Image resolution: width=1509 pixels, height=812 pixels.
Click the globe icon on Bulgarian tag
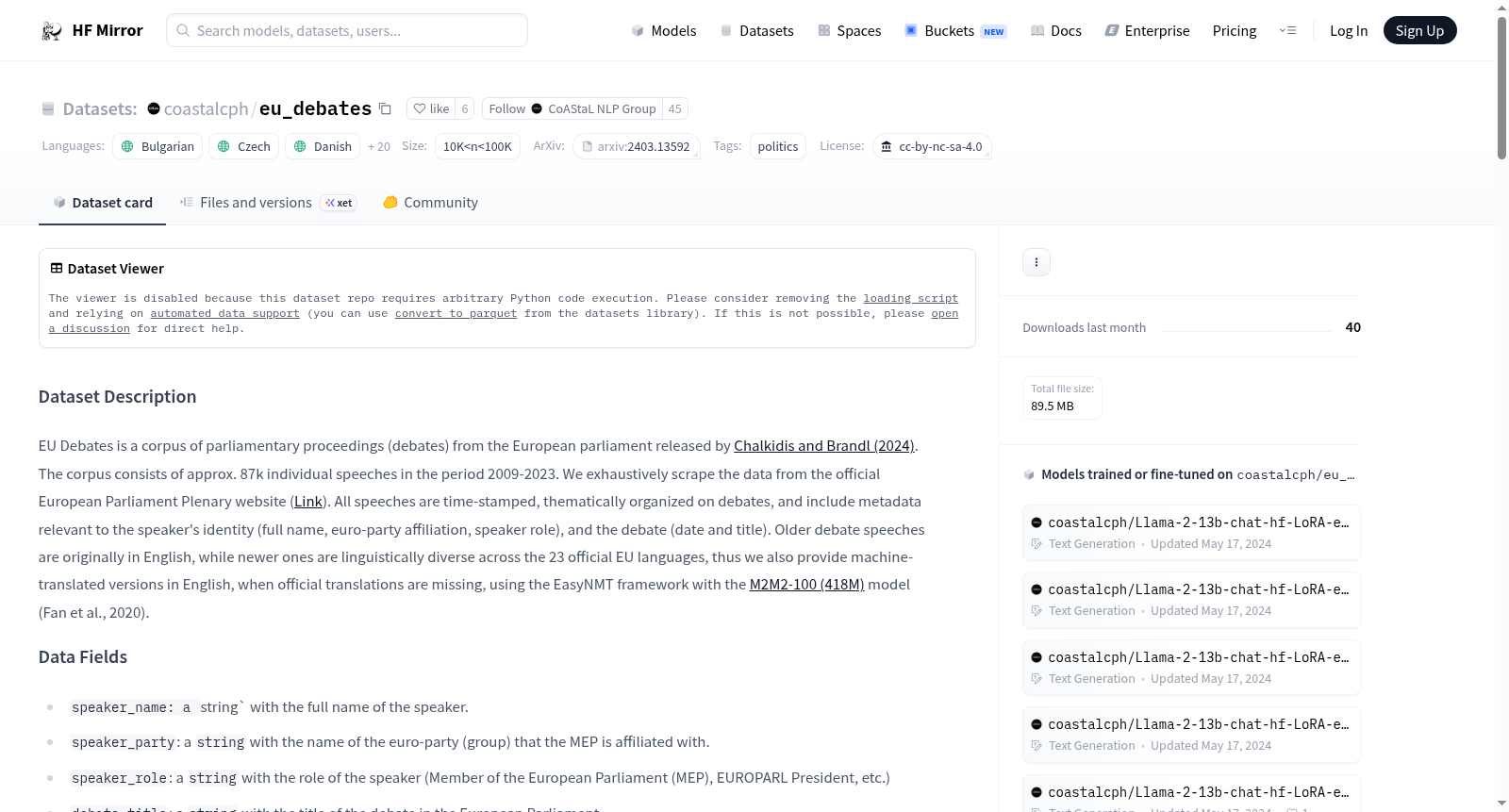[x=127, y=146]
